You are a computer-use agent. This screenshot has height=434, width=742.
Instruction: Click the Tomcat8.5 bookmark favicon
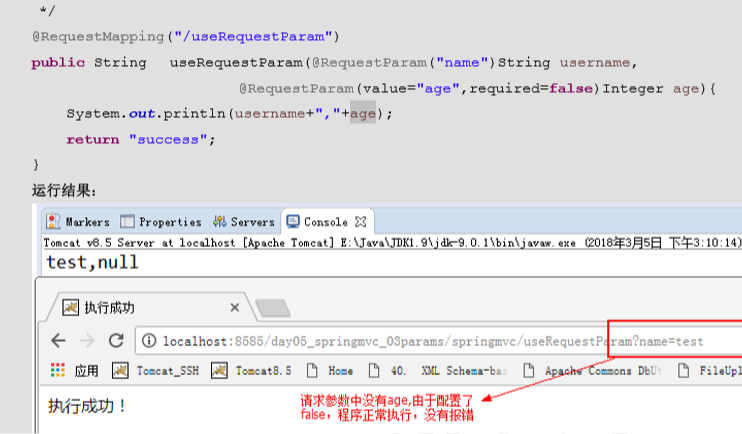(x=219, y=371)
